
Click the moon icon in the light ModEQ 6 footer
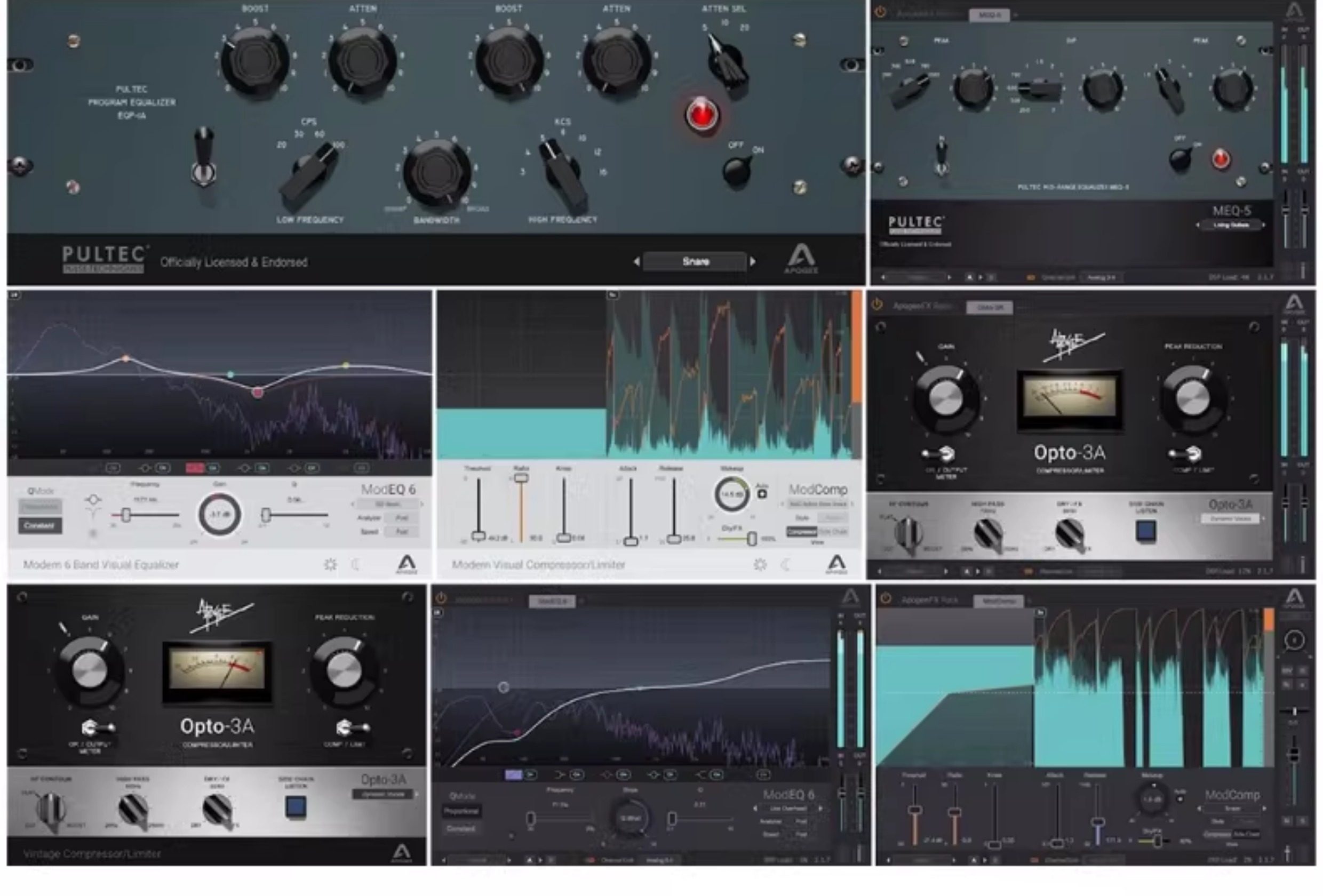click(x=355, y=564)
